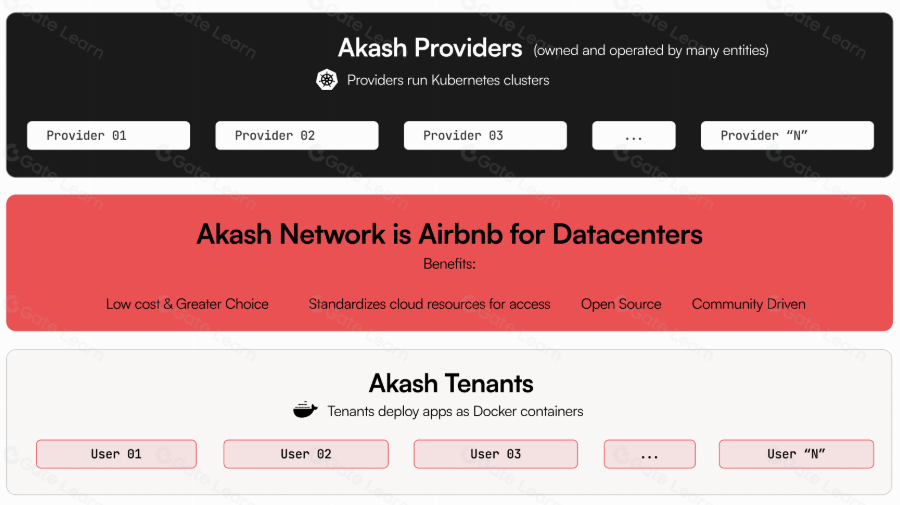The image size is (900, 505).
Task: Click the Provider "N" box
Action: pyautogui.click(x=787, y=135)
